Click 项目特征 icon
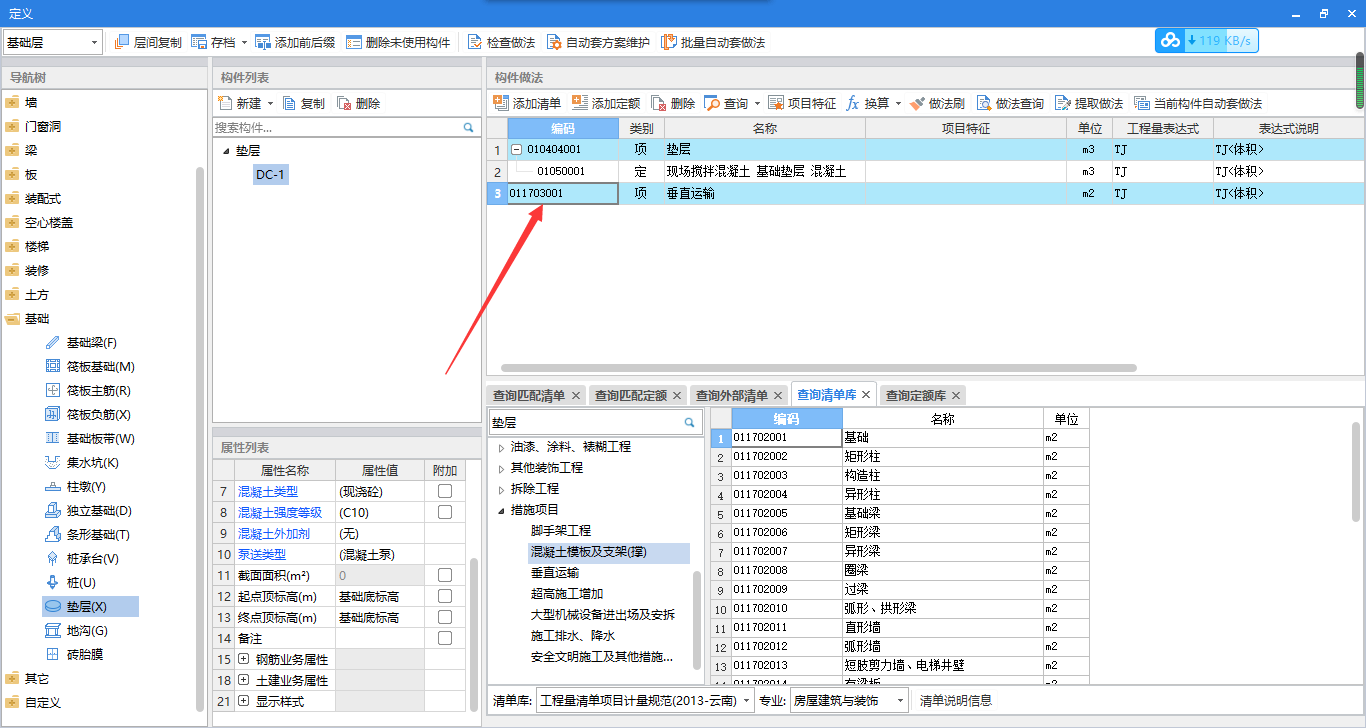This screenshot has height=728, width=1366. pyautogui.click(x=776, y=103)
